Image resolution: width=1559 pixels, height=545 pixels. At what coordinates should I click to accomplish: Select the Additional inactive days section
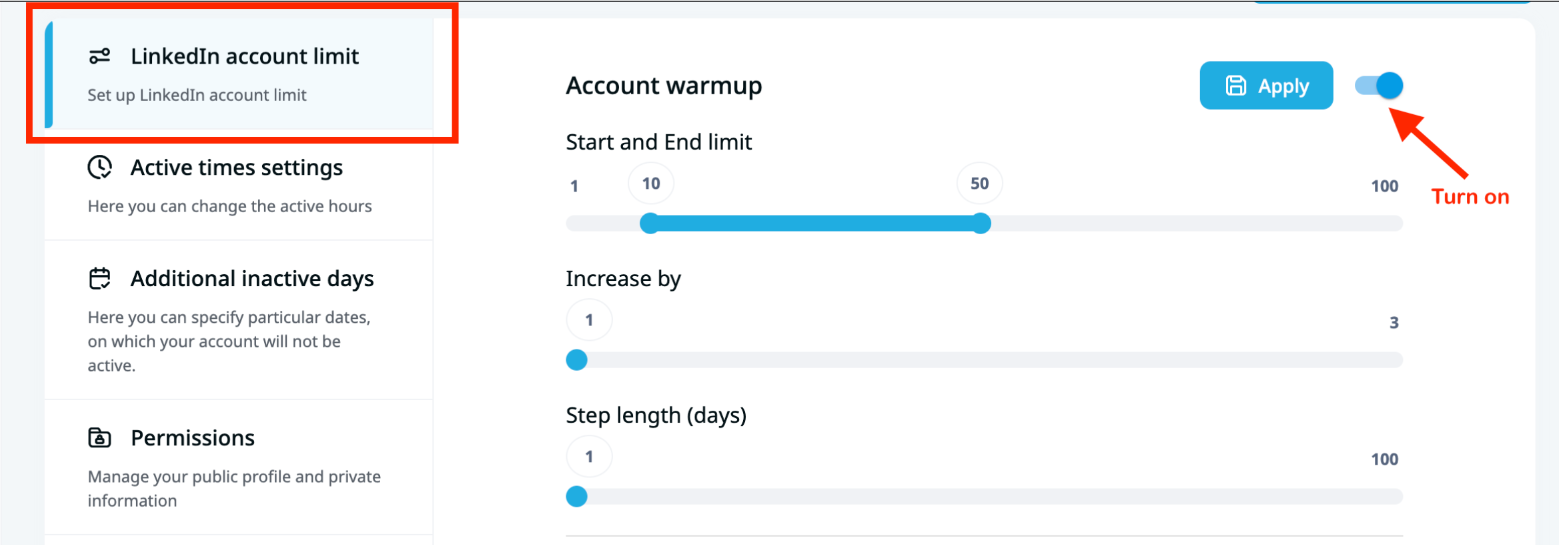(x=252, y=279)
